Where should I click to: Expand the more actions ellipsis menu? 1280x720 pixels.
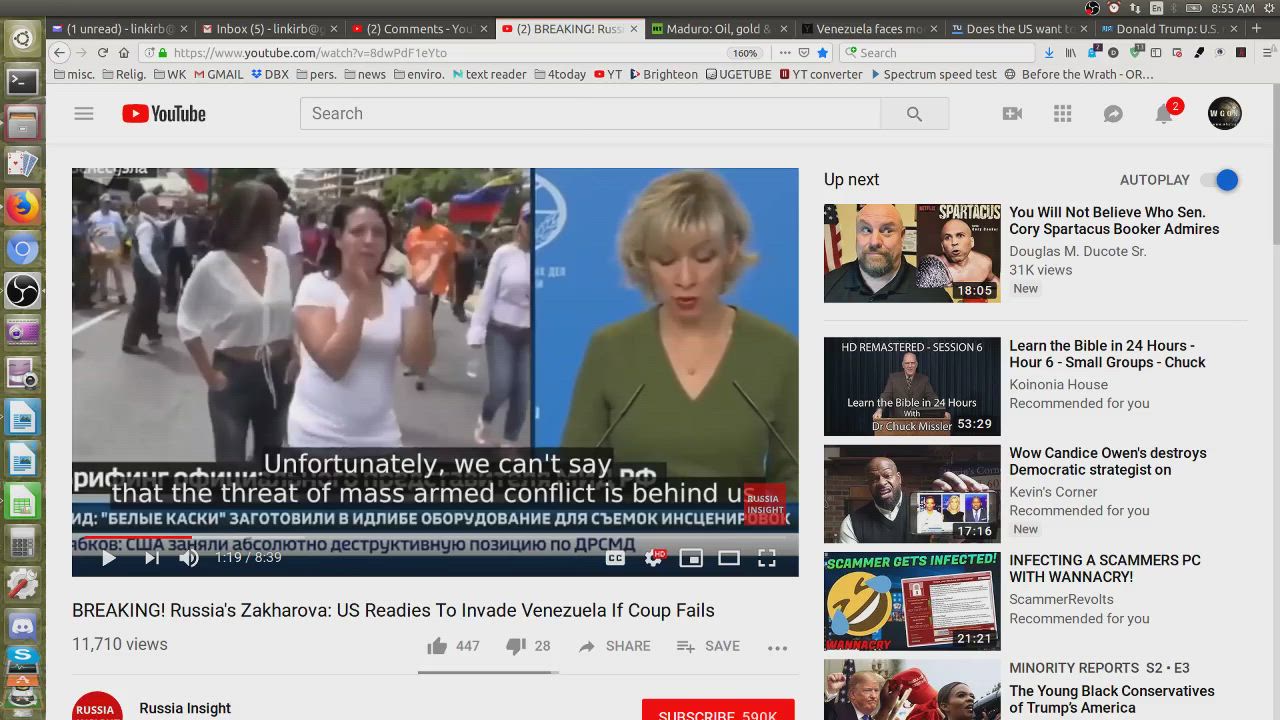pos(777,647)
